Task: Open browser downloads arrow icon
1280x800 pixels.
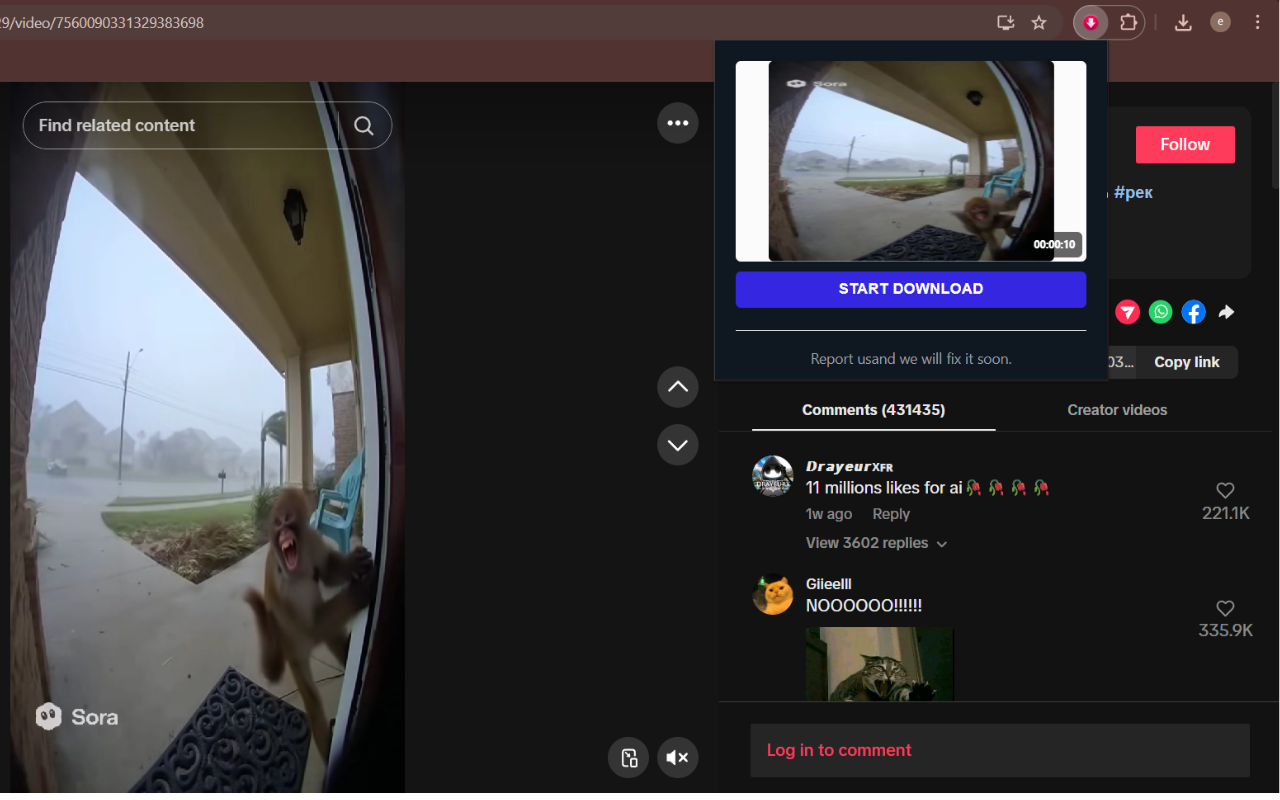Action: (1183, 22)
